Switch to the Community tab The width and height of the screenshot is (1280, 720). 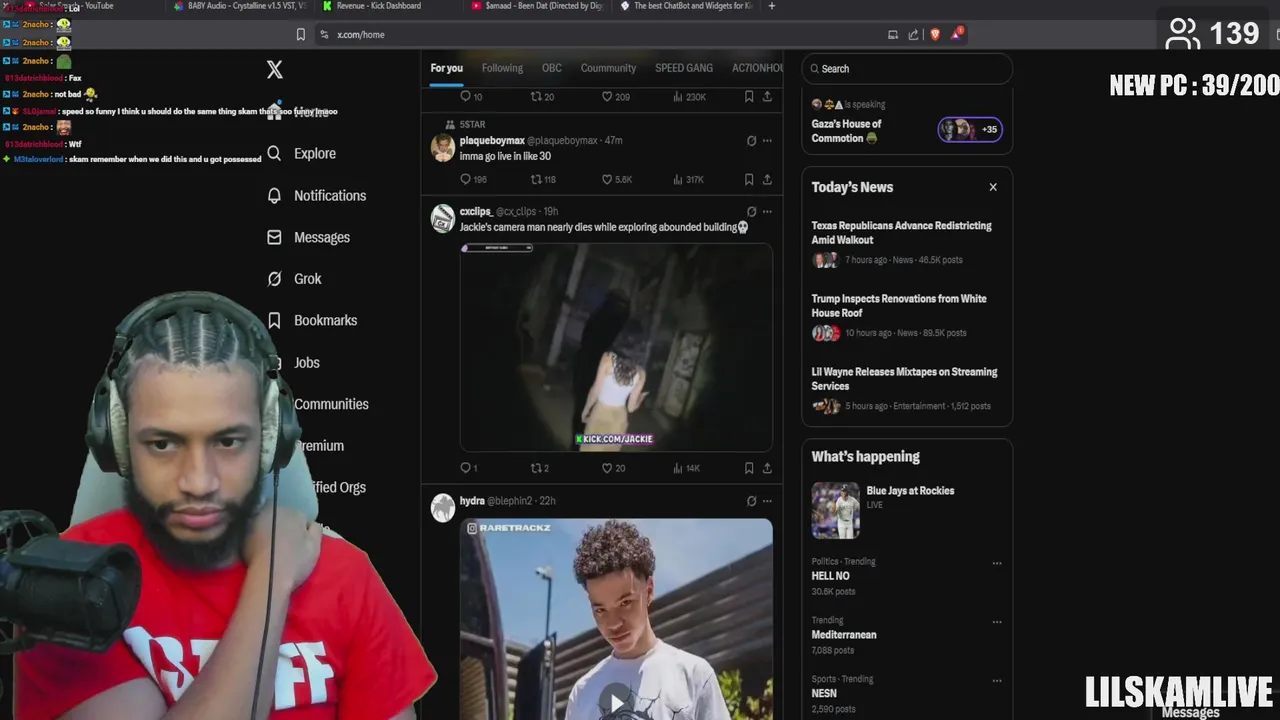(x=608, y=68)
